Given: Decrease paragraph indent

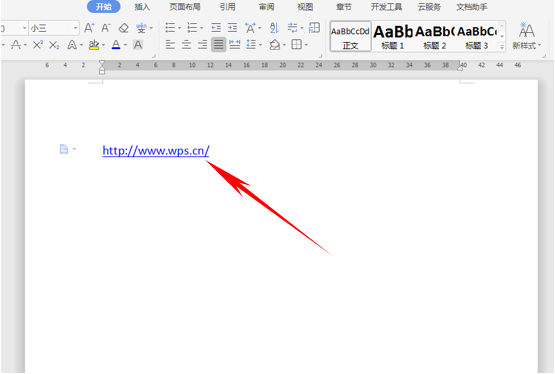Looking at the screenshot, I should pos(216,28).
